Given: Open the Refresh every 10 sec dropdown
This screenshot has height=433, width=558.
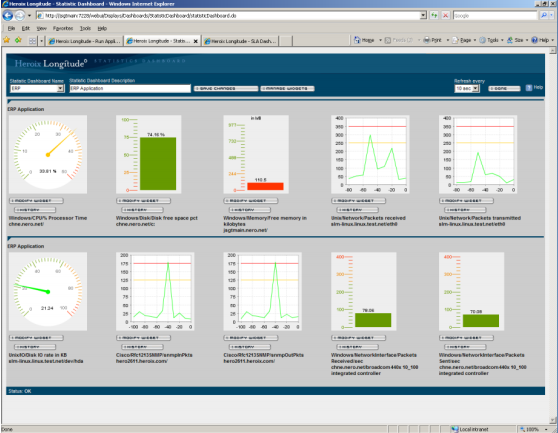Looking at the screenshot, I should tap(475, 88).
